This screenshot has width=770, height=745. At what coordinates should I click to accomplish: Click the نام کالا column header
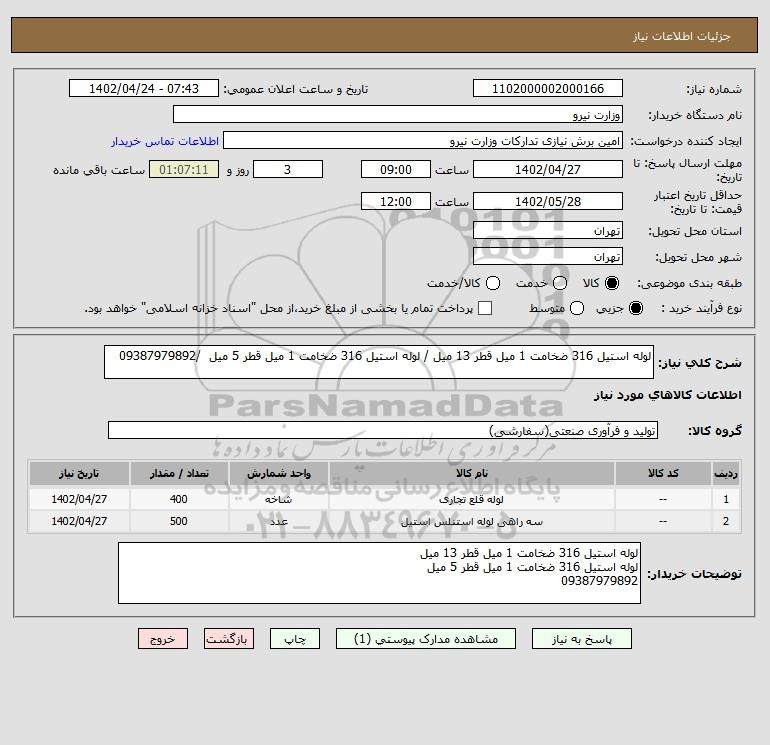click(x=471, y=473)
